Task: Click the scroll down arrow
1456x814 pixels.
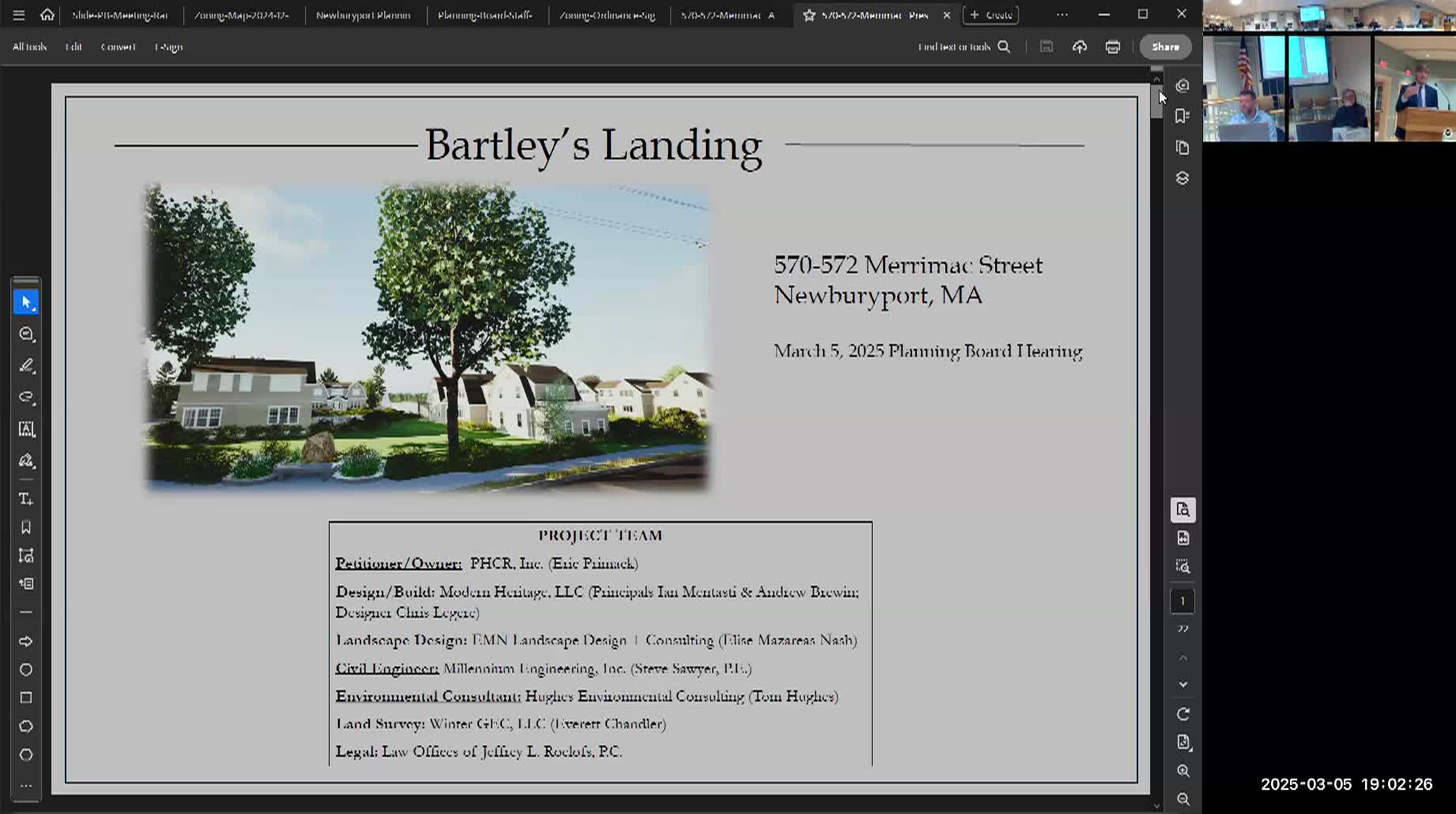Action: point(1156,806)
